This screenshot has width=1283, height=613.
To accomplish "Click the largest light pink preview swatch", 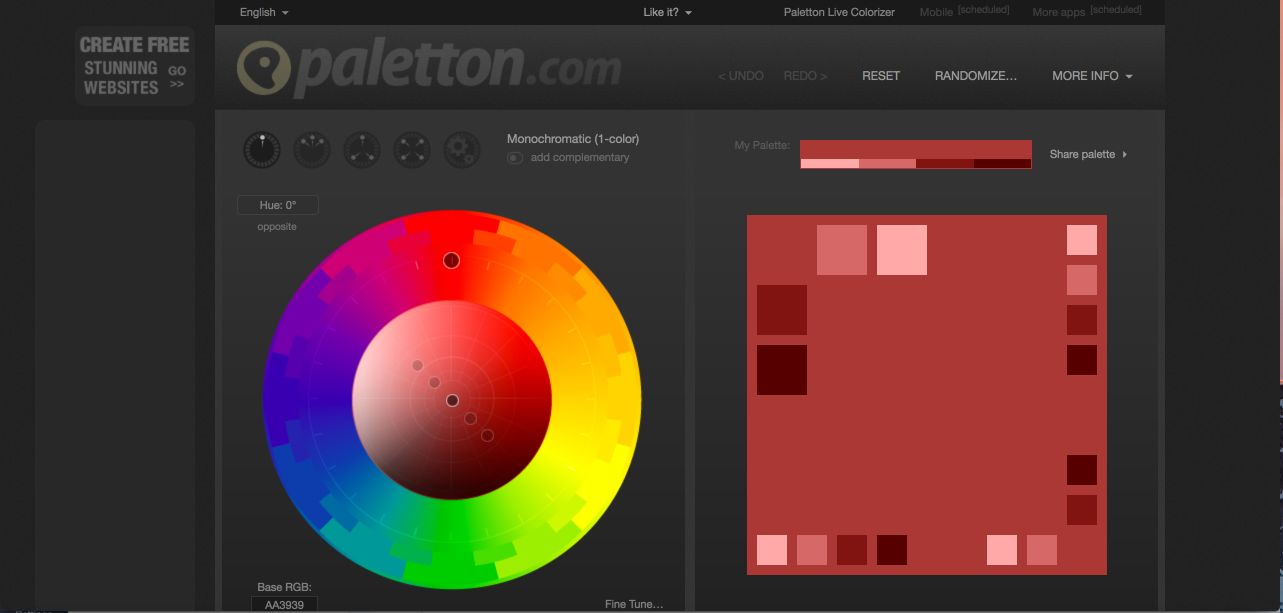I will click(x=901, y=250).
